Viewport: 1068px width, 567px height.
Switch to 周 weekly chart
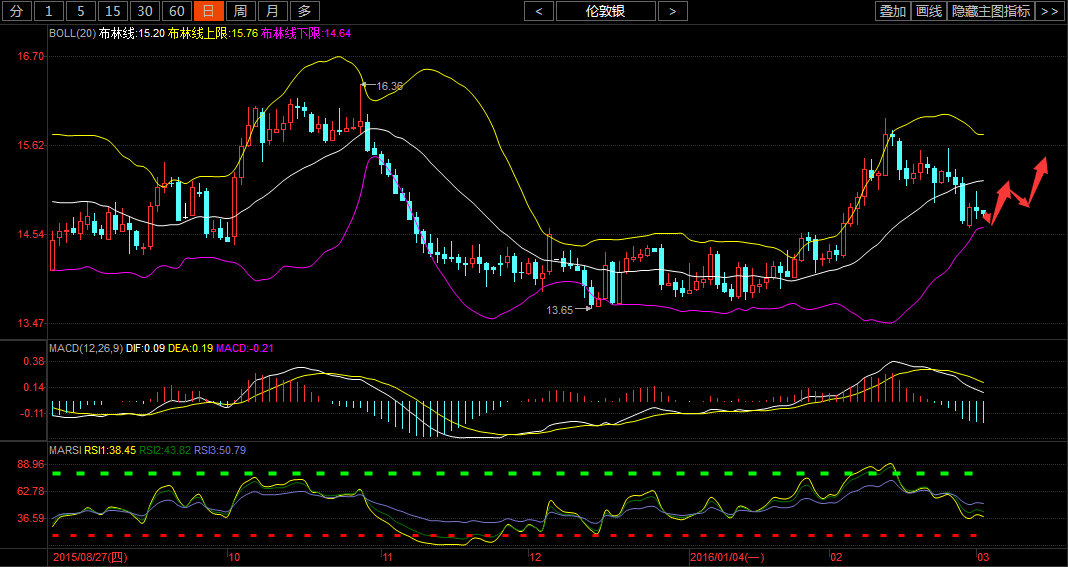point(240,11)
